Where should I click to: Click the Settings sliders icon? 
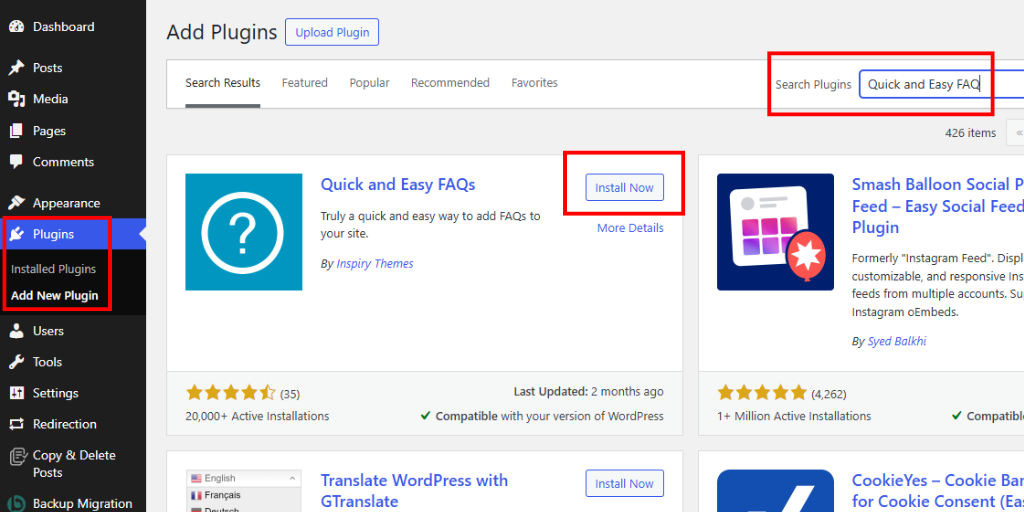coord(16,393)
